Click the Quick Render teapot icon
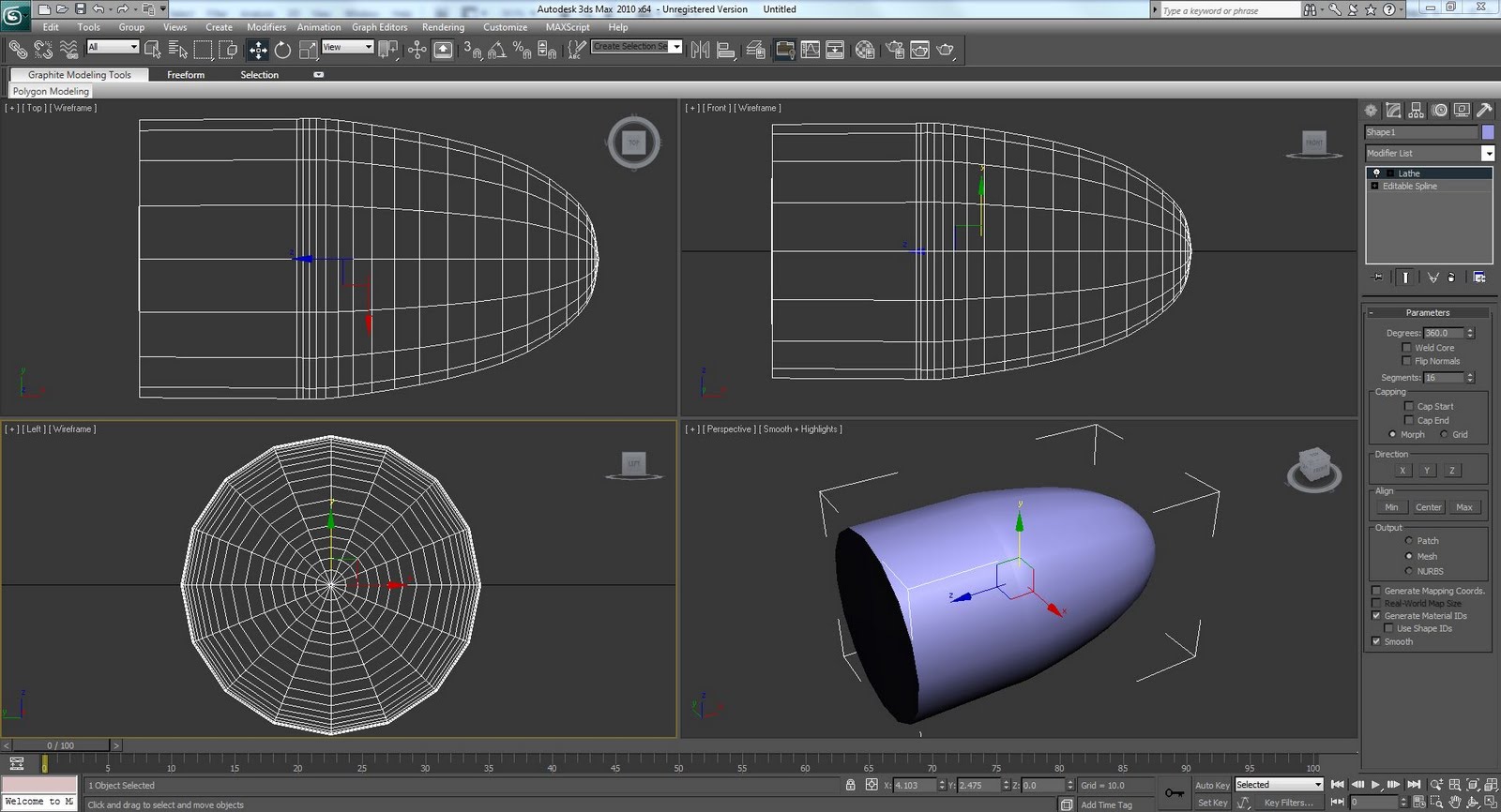Image resolution: width=1501 pixels, height=812 pixels. 946,50
